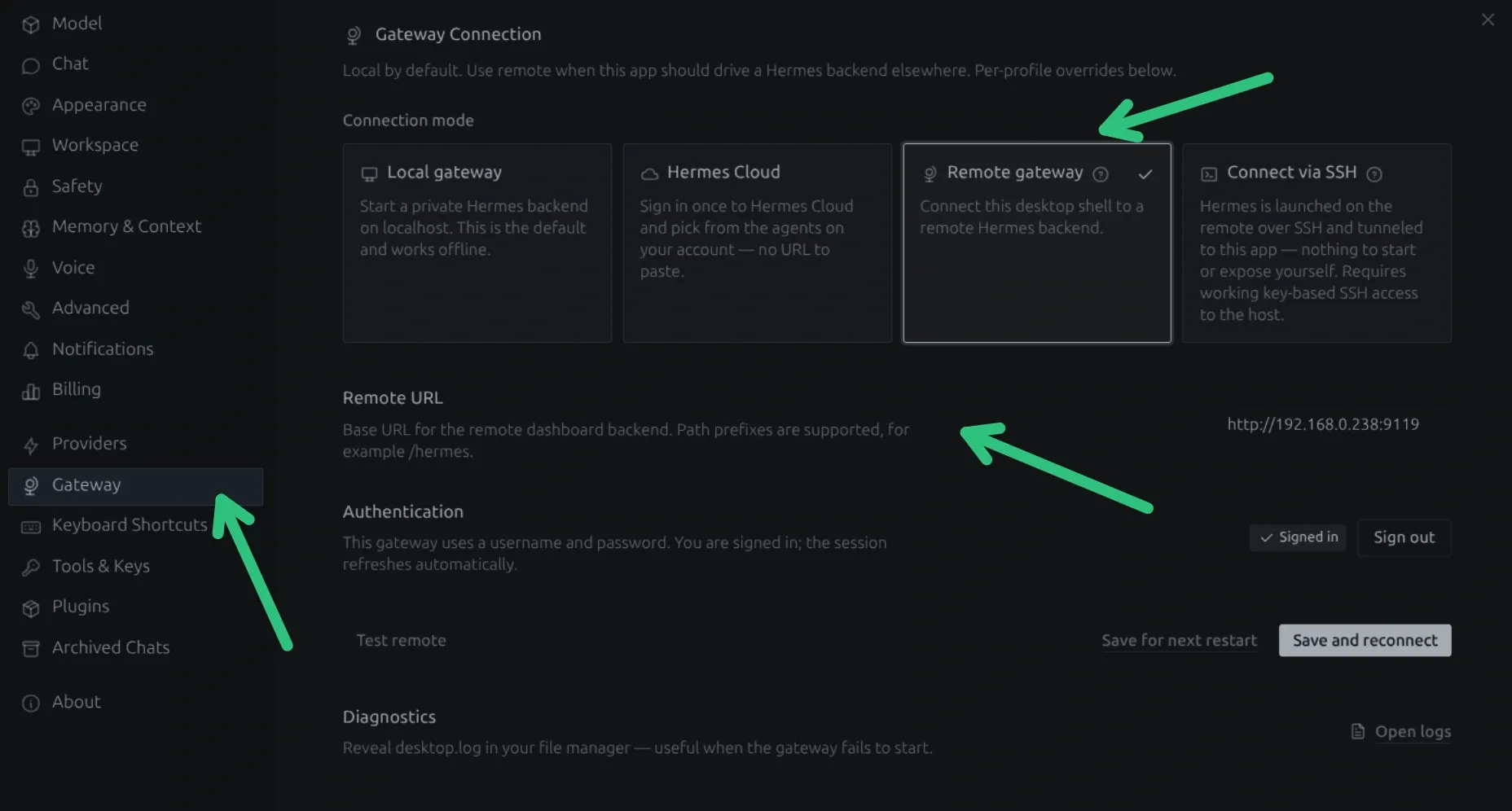This screenshot has width=1512, height=811.
Task: Click the Sign out button
Action: click(x=1404, y=537)
